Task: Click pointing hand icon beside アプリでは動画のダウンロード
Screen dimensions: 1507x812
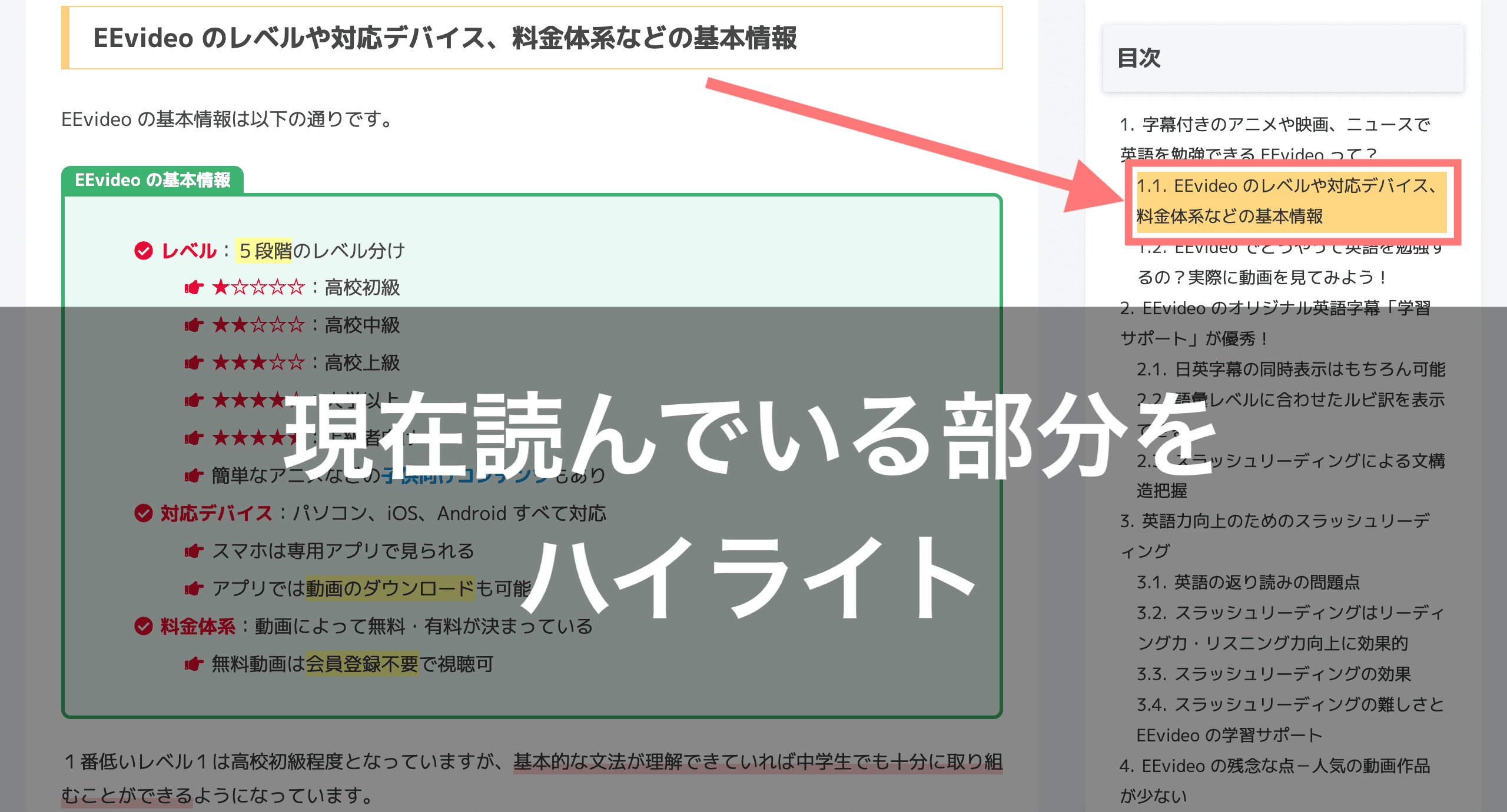Action: pyautogui.click(x=194, y=589)
